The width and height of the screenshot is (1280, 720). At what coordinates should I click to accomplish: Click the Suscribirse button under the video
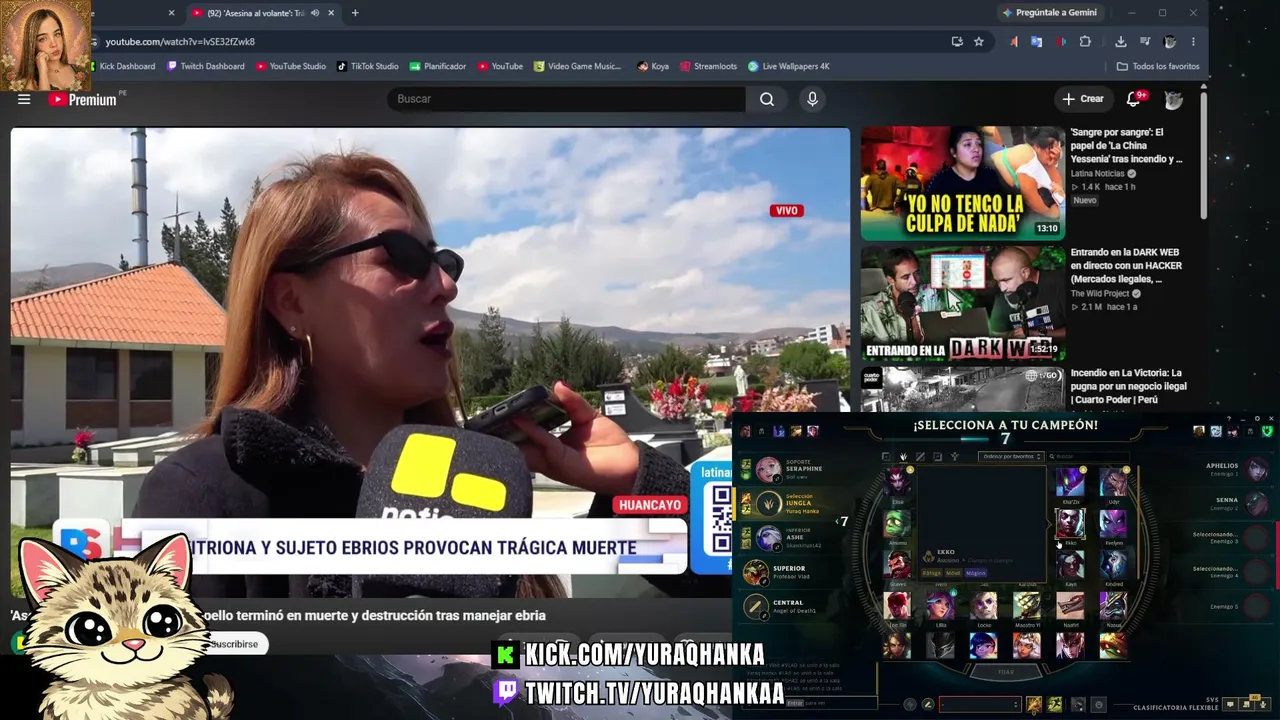pos(234,644)
